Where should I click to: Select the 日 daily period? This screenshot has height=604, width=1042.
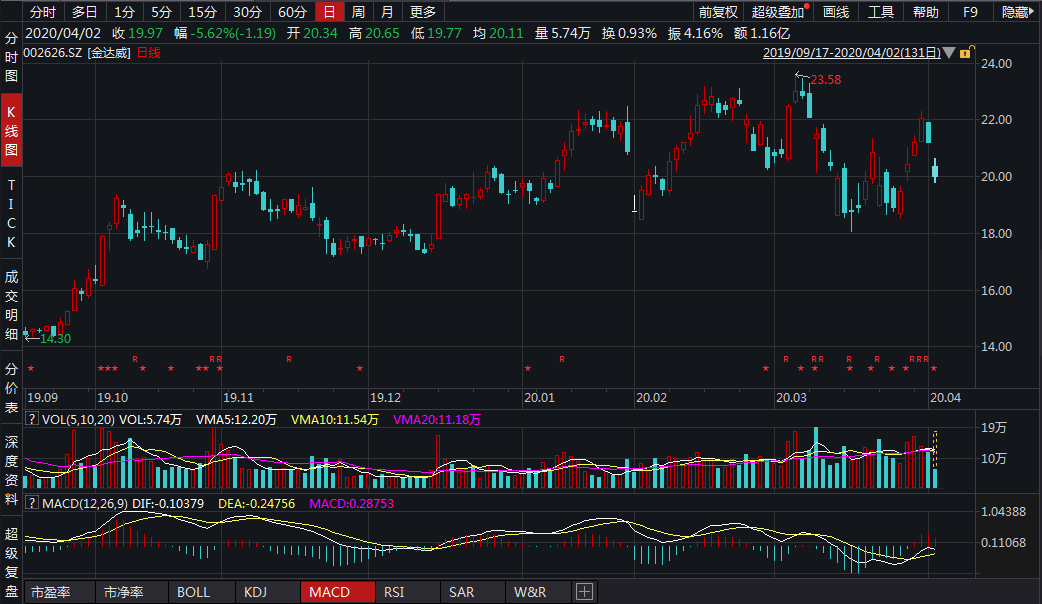(329, 12)
